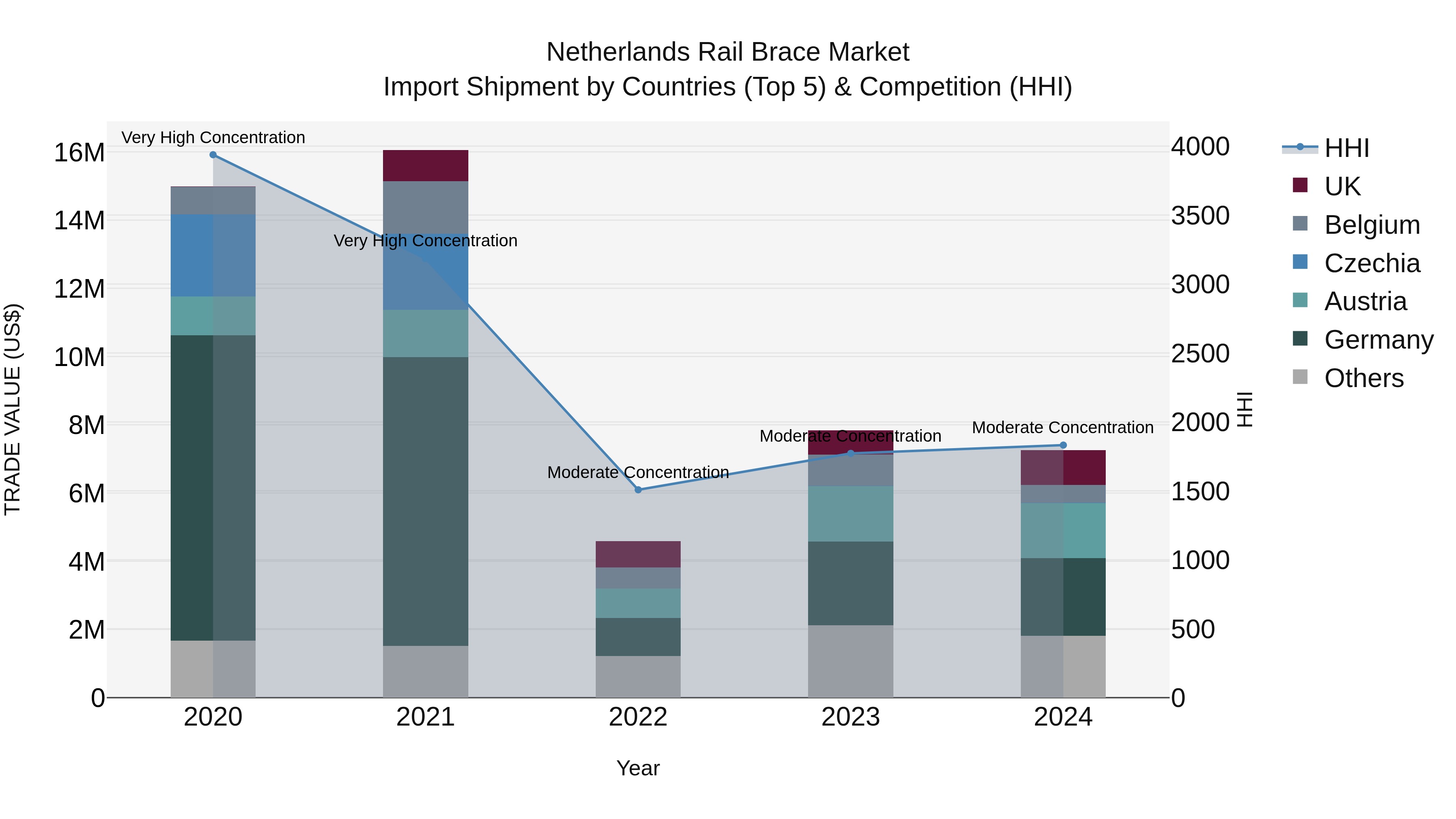The width and height of the screenshot is (1456, 819).
Task: Click the 2023 Germany bar segment
Action: (x=851, y=583)
